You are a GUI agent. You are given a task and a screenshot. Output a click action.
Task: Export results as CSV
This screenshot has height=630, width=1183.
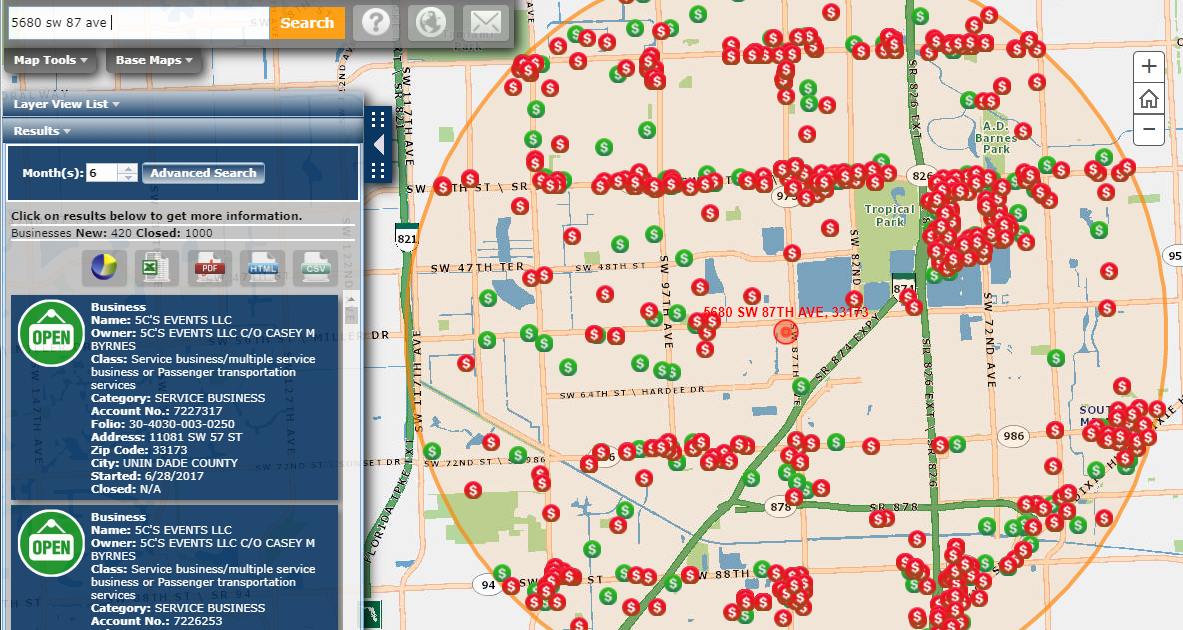pos(315,267)
